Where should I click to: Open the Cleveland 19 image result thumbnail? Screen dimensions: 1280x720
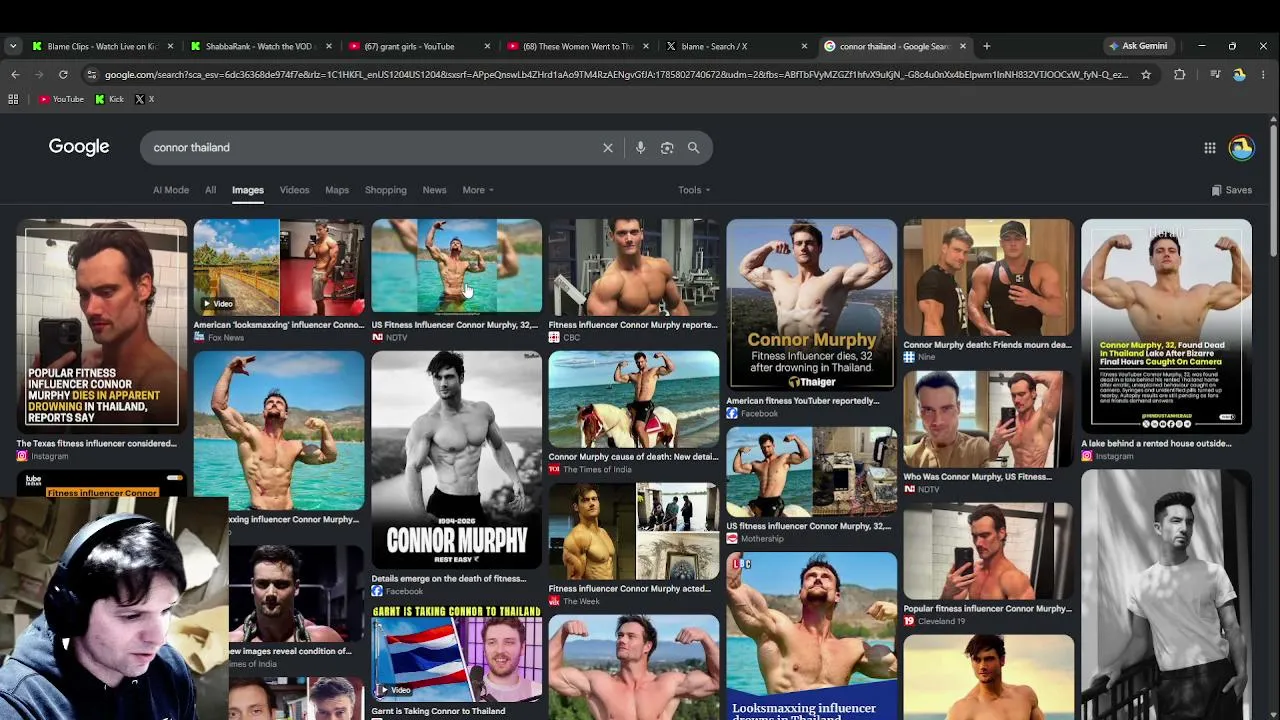[x=989, y=551]
